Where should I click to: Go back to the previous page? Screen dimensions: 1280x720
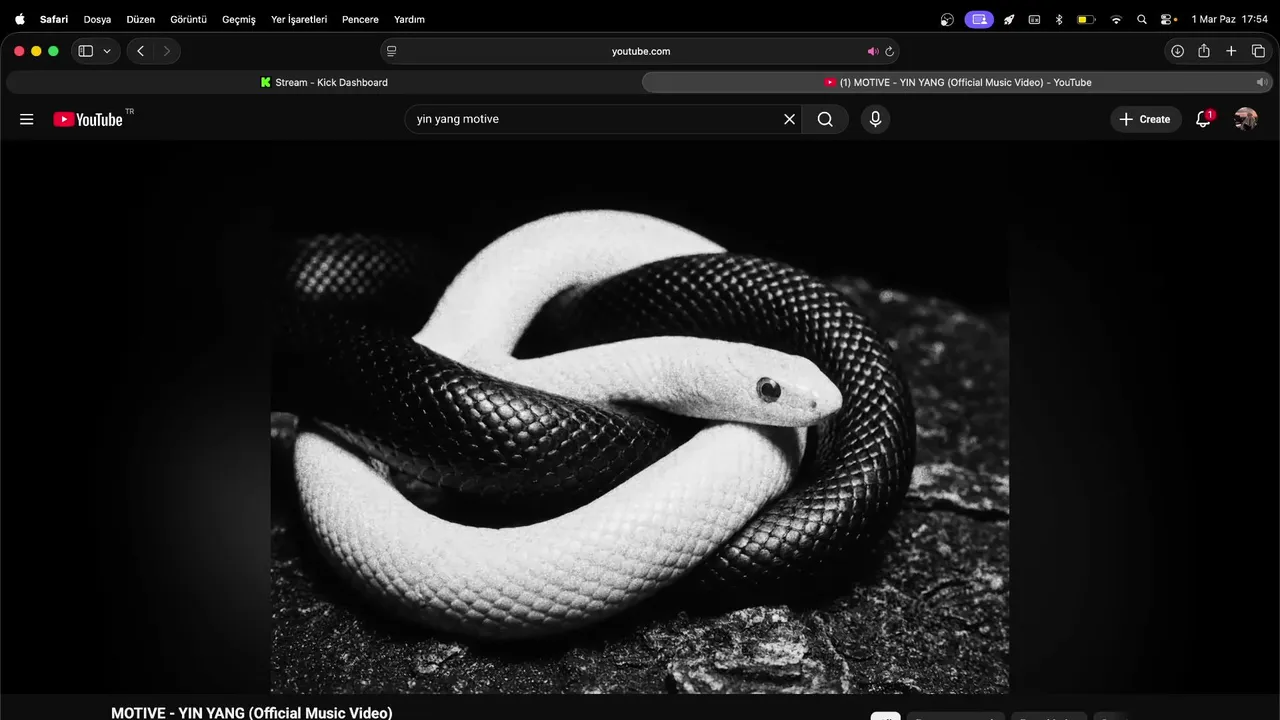(141, 51)
